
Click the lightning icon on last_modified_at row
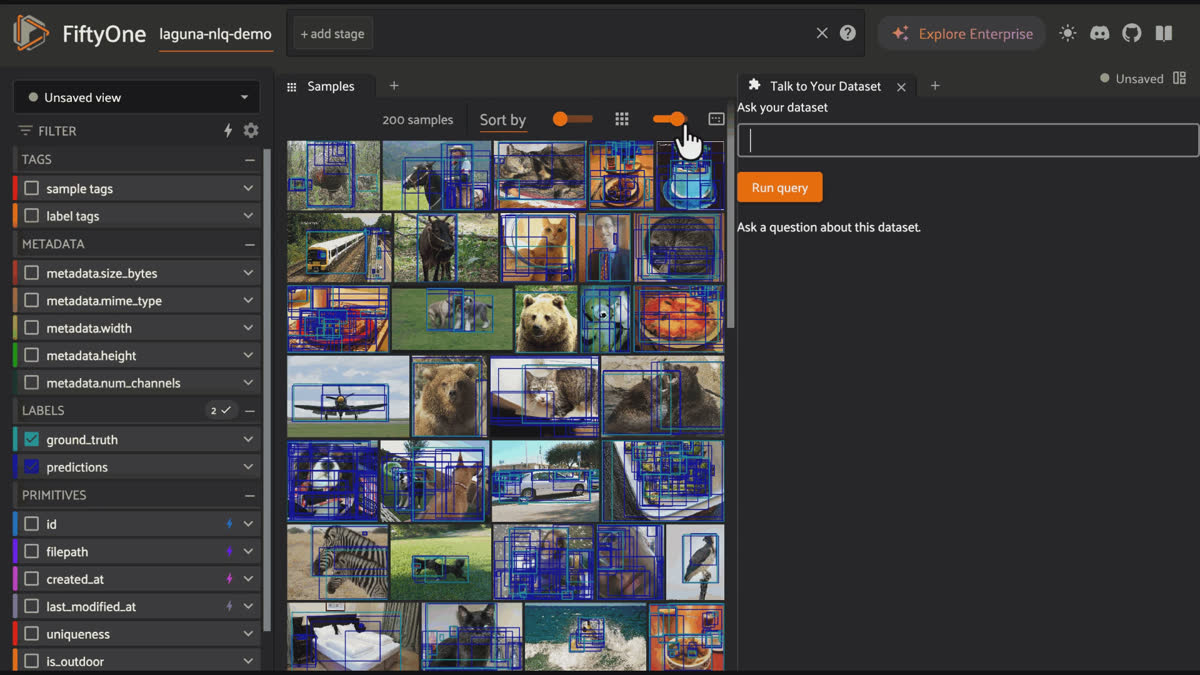pos(229,606)
